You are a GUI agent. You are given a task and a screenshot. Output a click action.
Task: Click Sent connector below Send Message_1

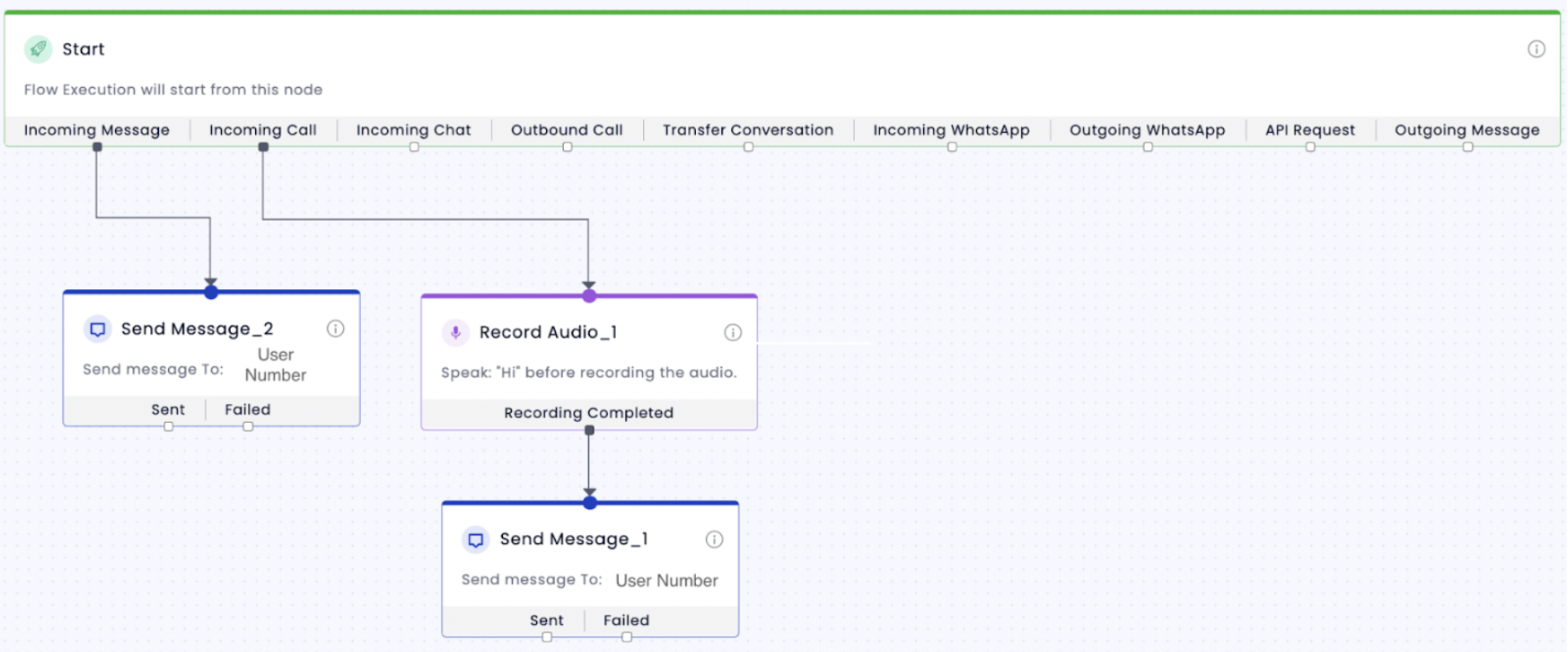pyautogui.click(x=547, y=637)
